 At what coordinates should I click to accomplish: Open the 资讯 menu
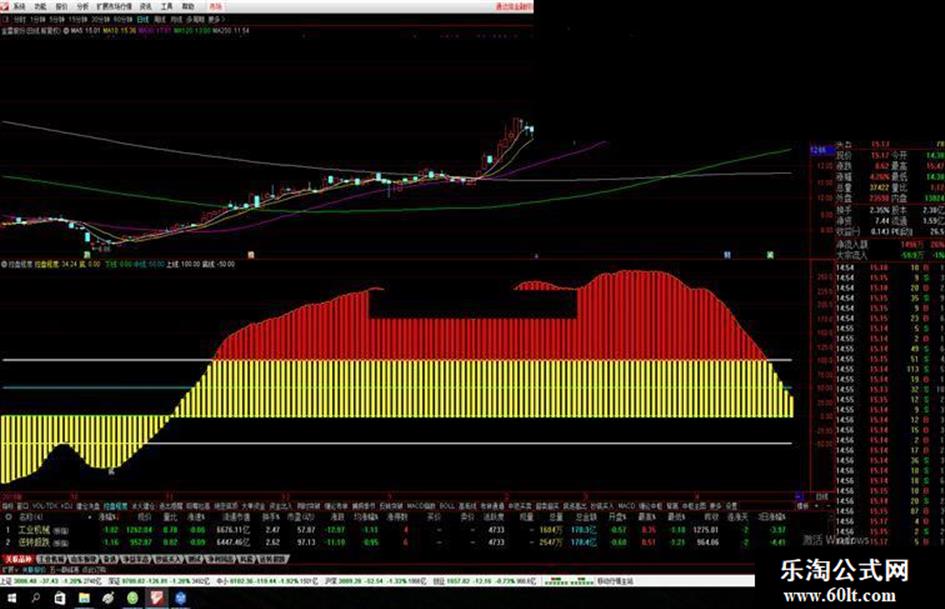point(145,7)
